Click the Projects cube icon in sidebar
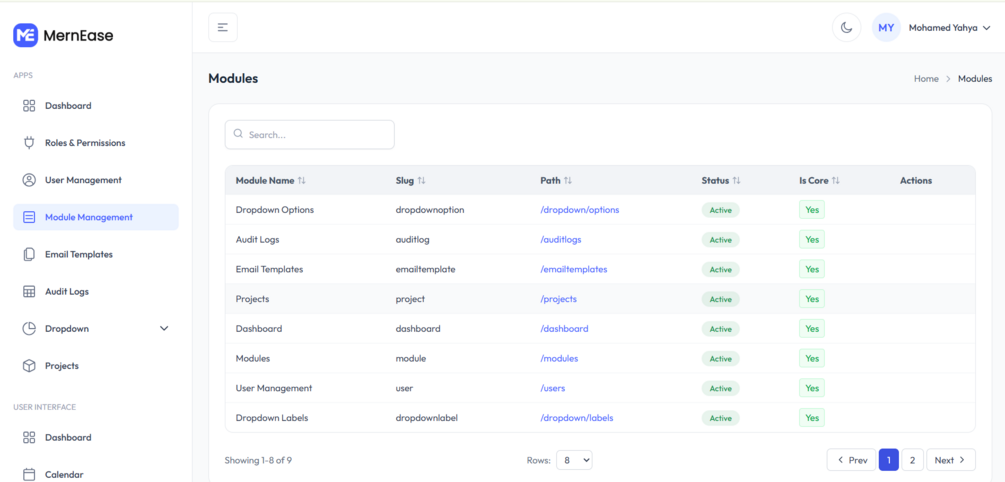Image resolution: width=1005 pixels, height=482 pixels. (x=29, y=366)
